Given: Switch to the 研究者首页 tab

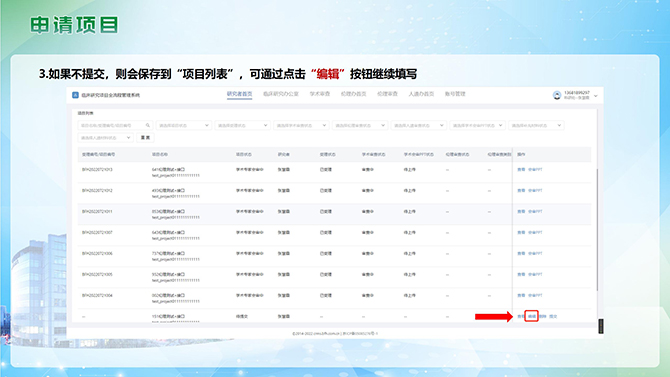Looking at the screenshot, I should [x=239, y=94].
